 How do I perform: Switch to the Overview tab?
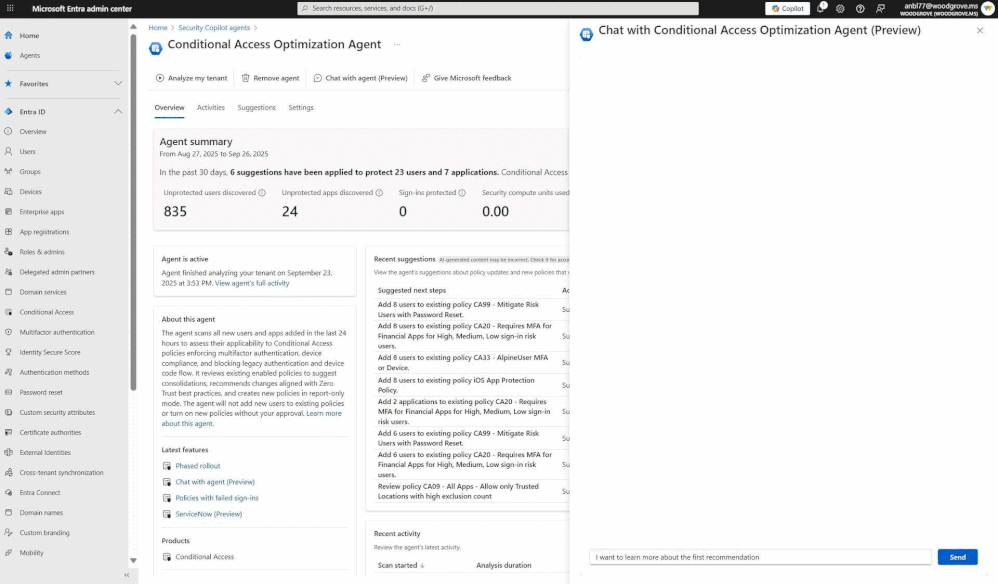click(169, 108)
